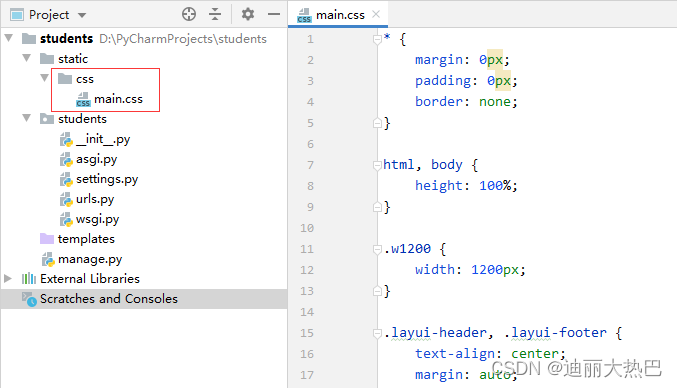Collapse the css folder
The width and height of the screenshot is (677, 388).
[45, 78]
